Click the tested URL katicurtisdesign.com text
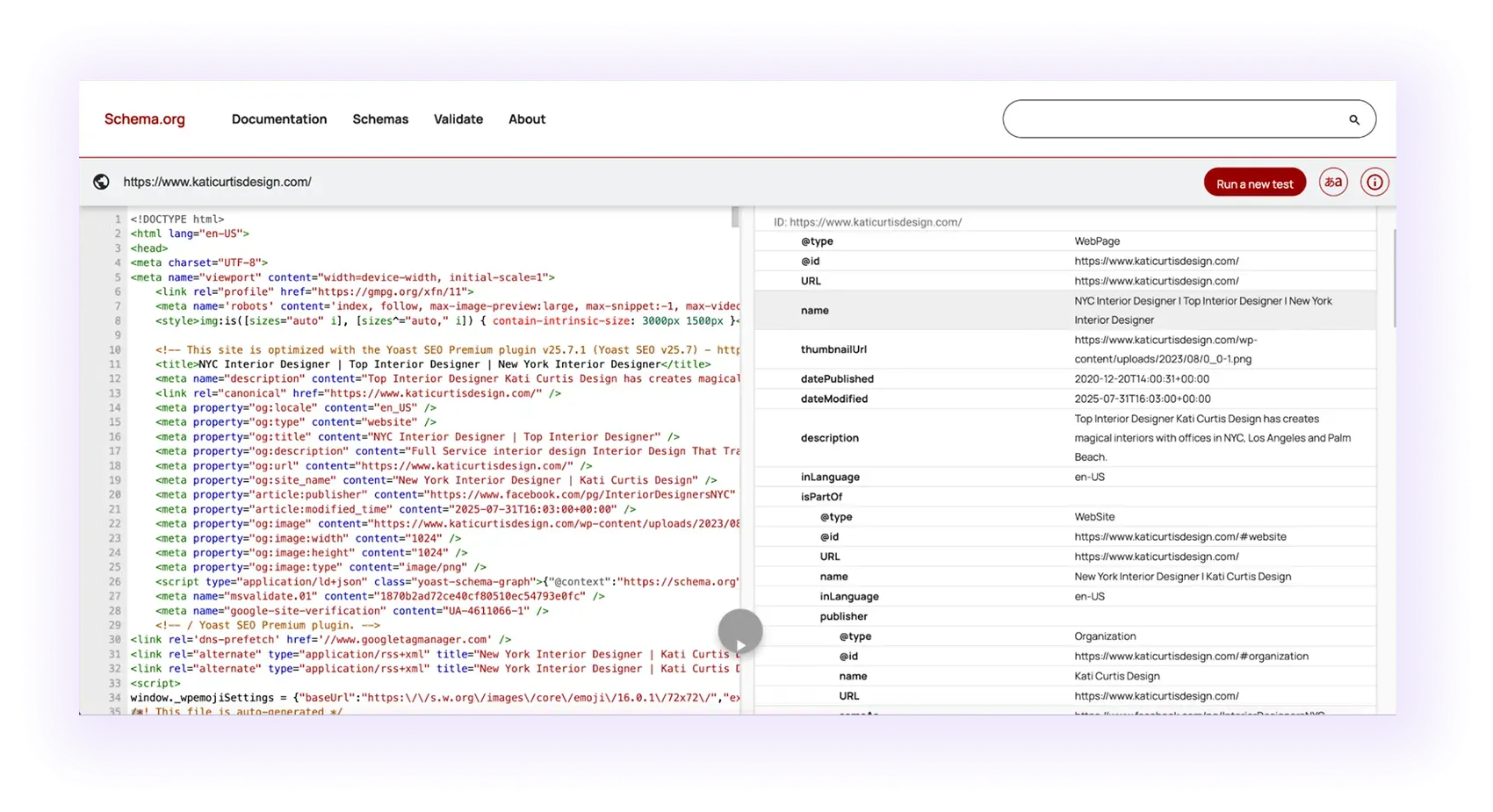The width and height of the screenshot is (1493, 812). coord(217,182)
